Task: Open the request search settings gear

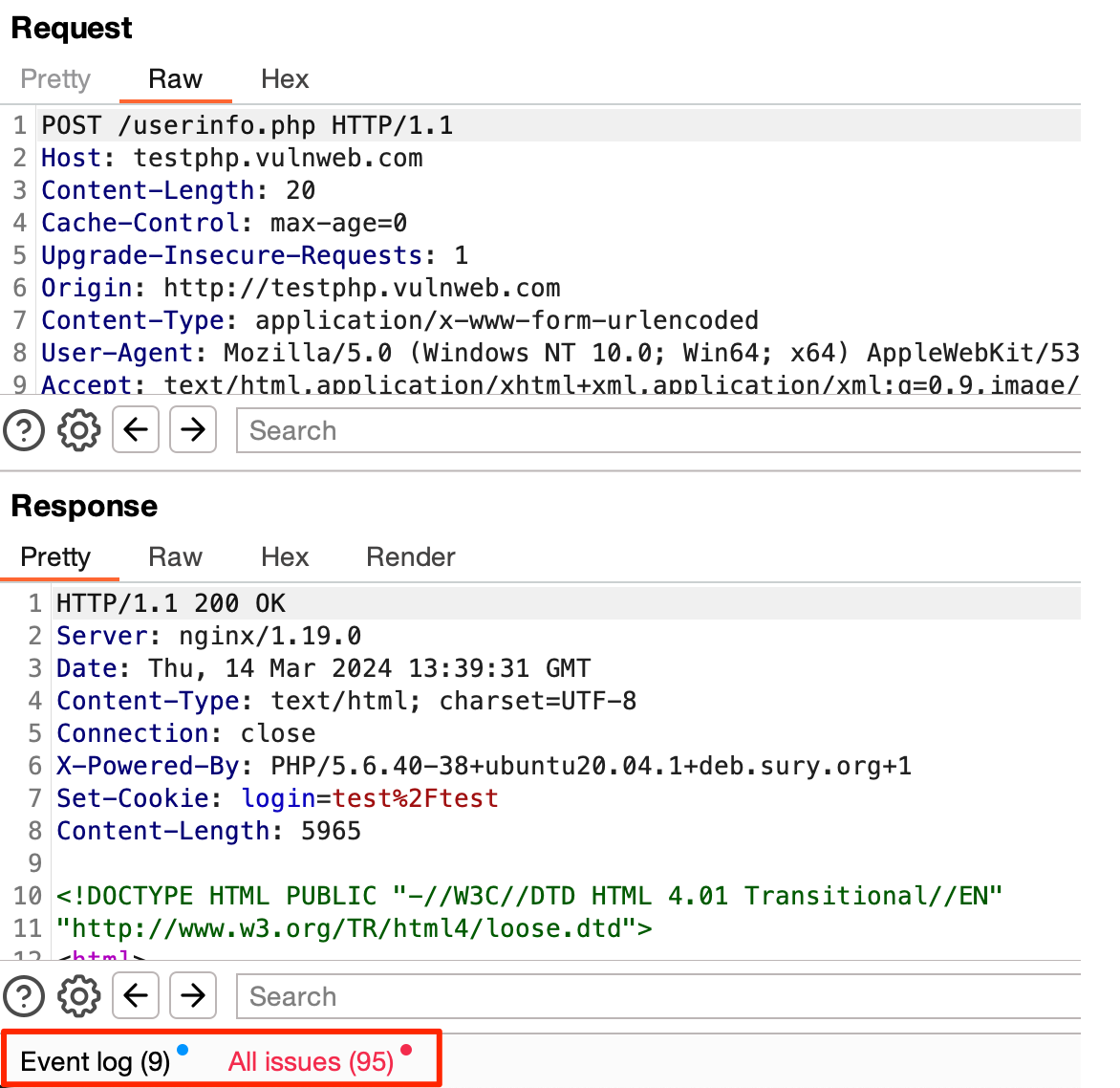Action: click(78, 430)
